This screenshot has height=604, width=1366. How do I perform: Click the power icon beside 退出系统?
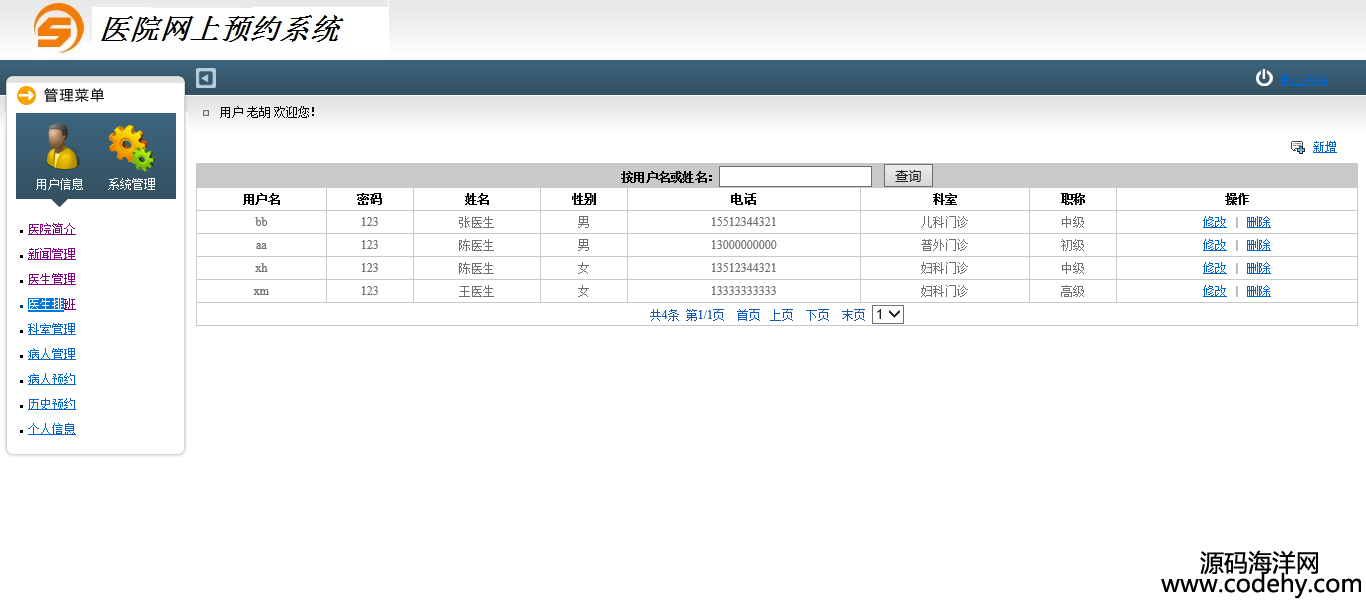tap(1264, 78)
